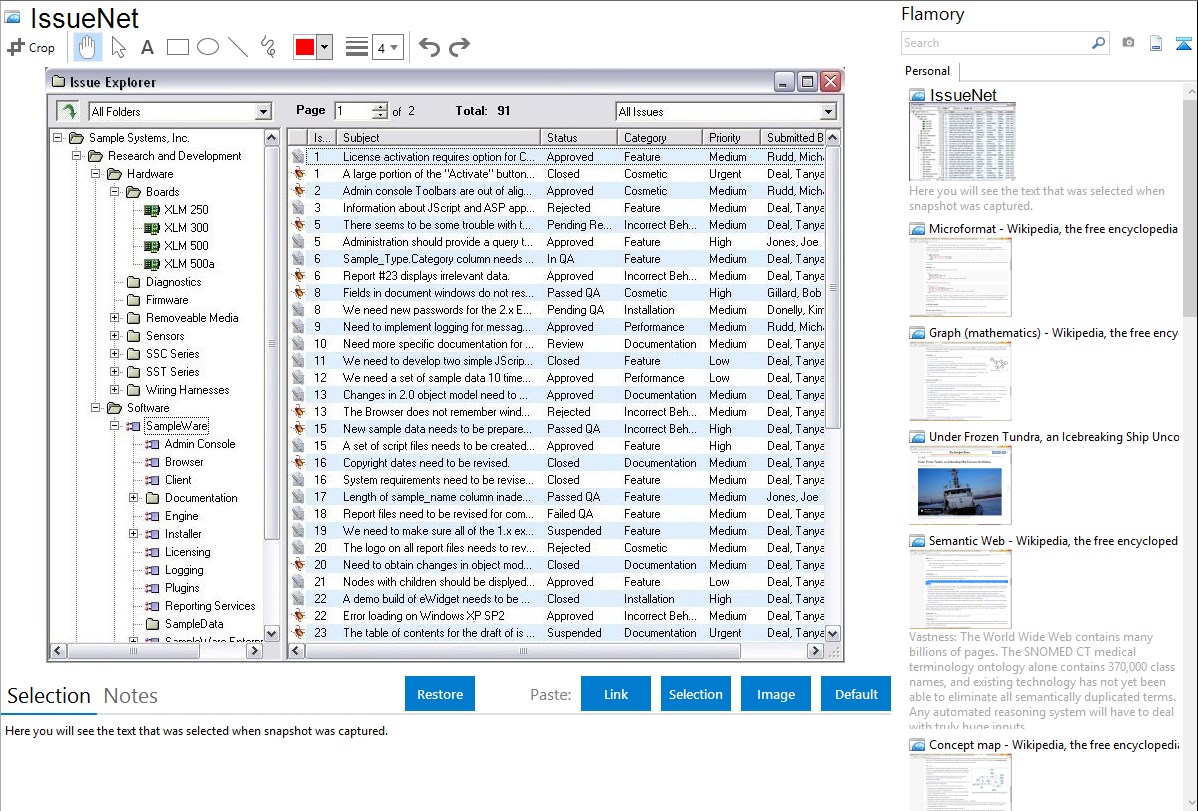Viewport: 1198px width, 811px height.
Task: Click the Restore button
Action: tap(440, 694)
